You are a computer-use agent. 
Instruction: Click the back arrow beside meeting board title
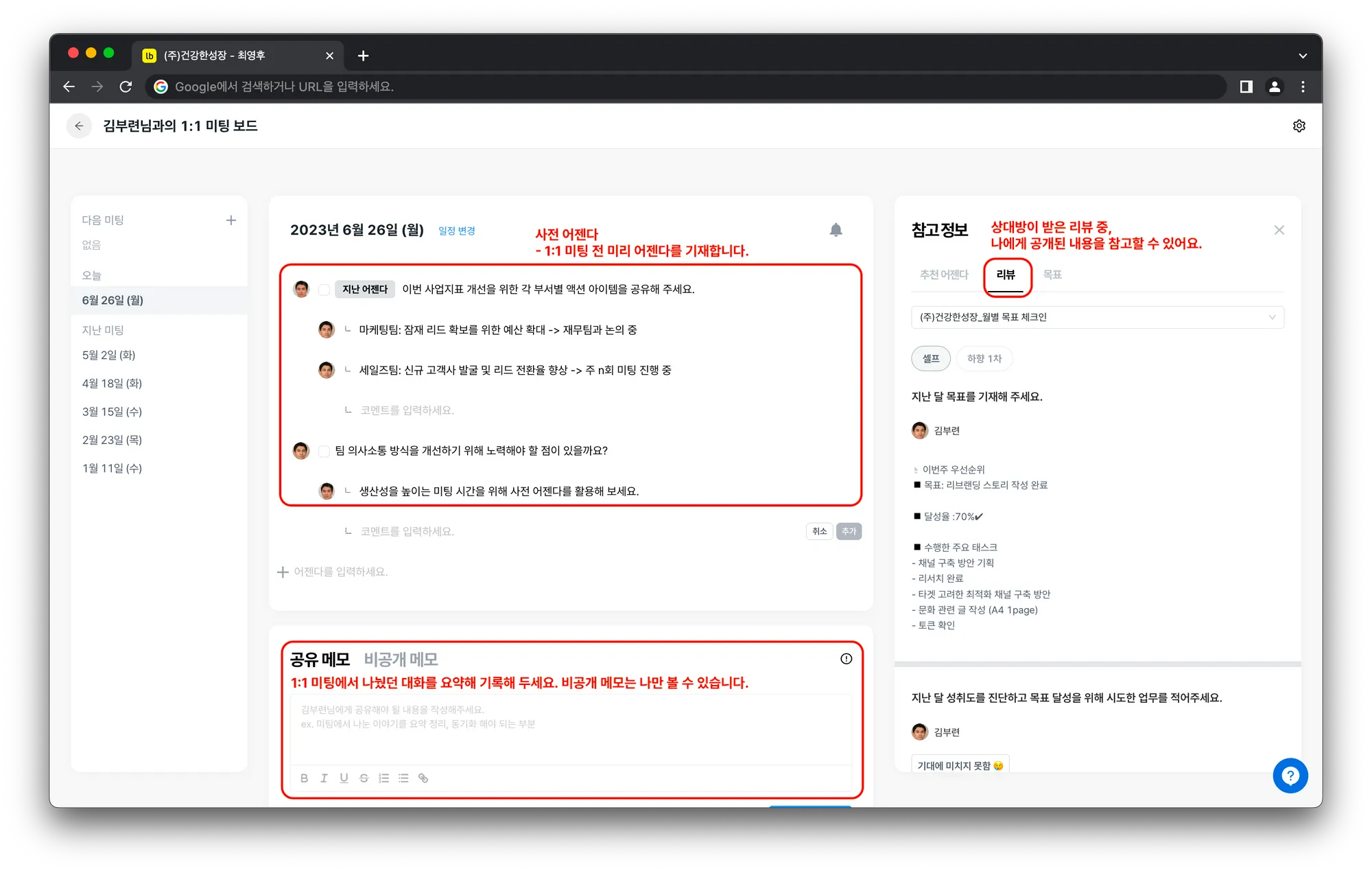click(x=79, y=126)
